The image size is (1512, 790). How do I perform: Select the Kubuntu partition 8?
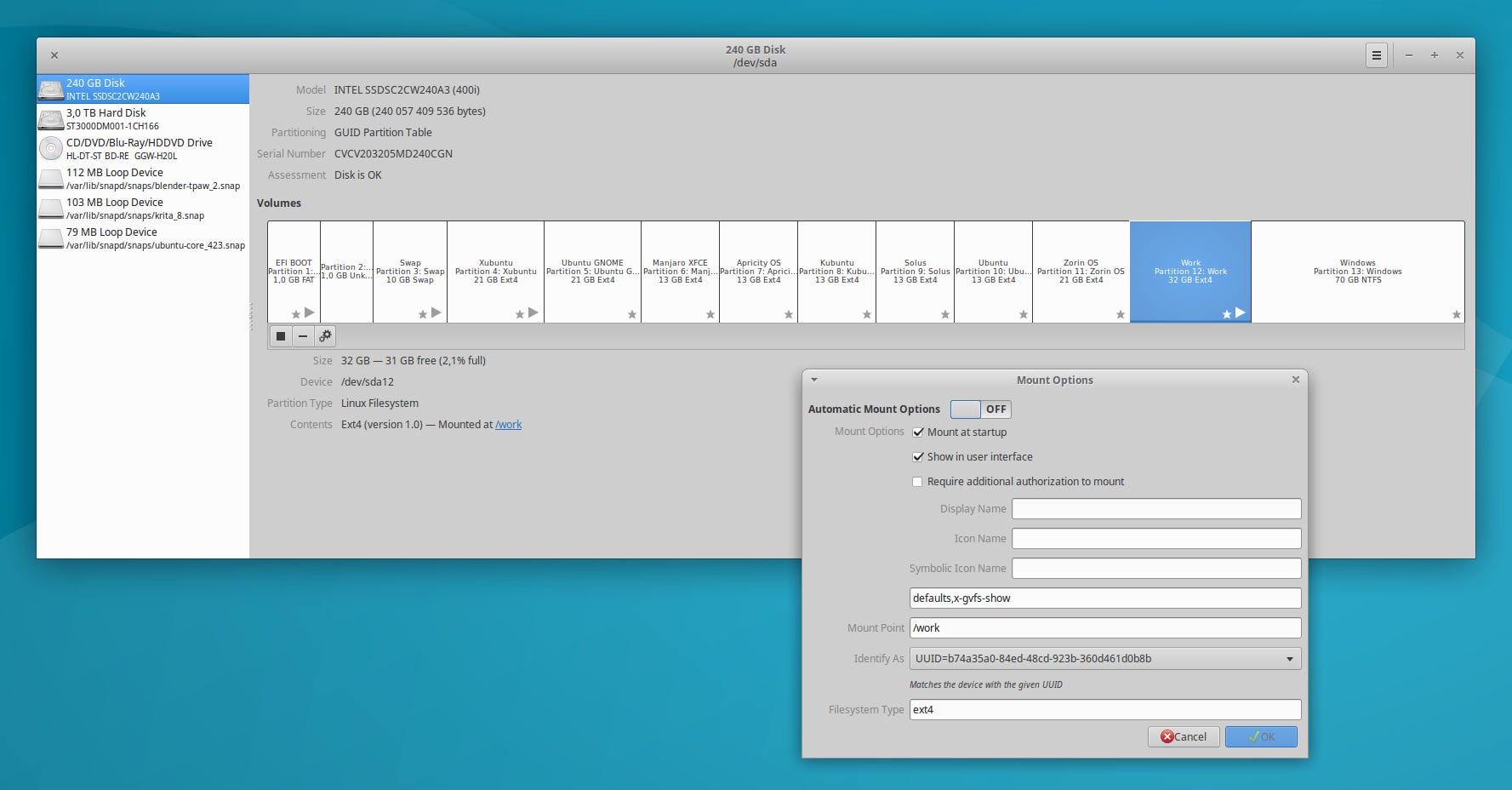point(836,272)
